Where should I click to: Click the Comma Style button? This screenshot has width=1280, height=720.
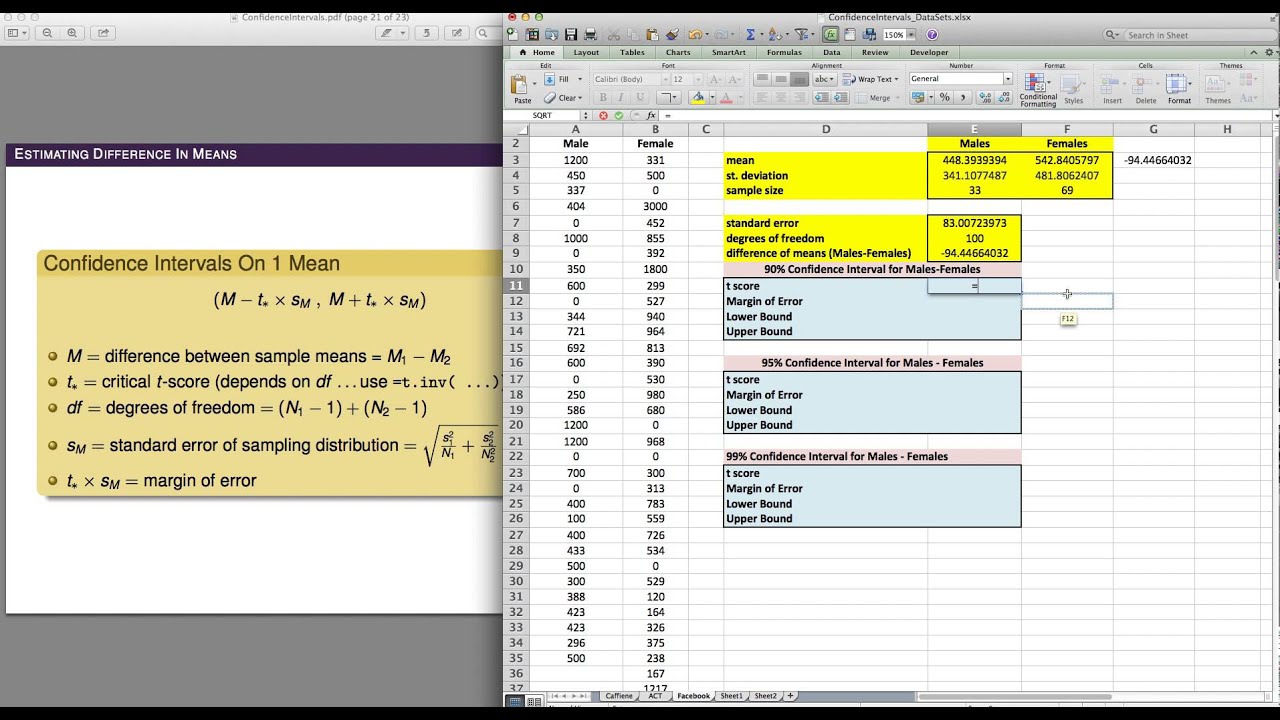point(963,97)
